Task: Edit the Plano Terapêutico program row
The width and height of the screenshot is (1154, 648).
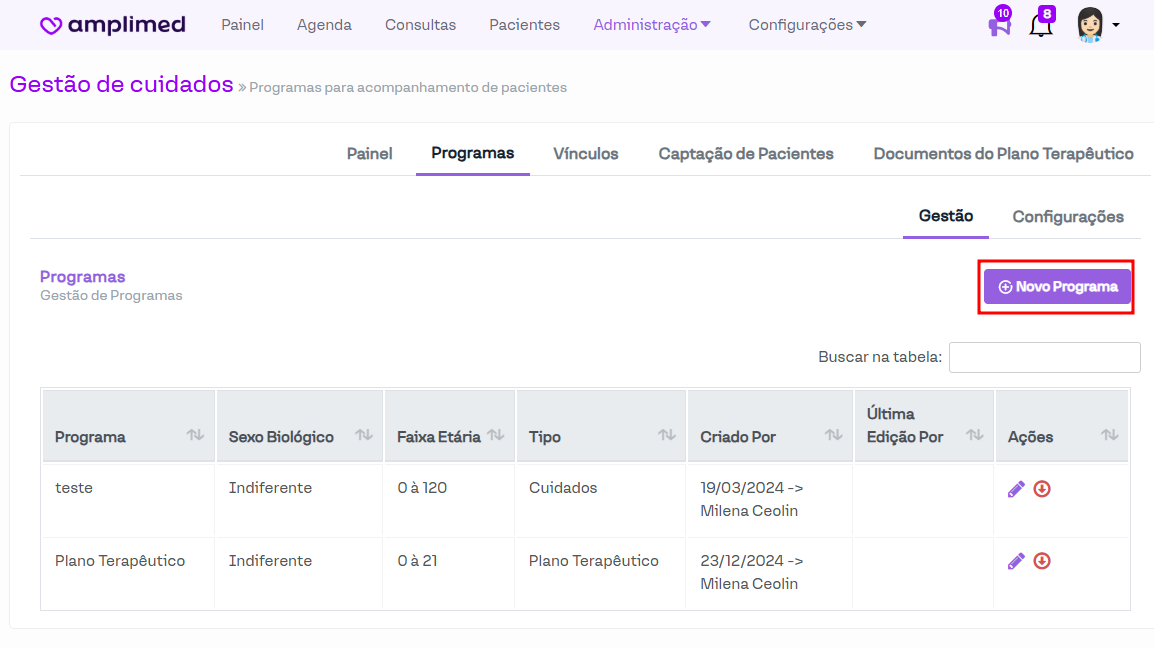Action: point(1016,561)
